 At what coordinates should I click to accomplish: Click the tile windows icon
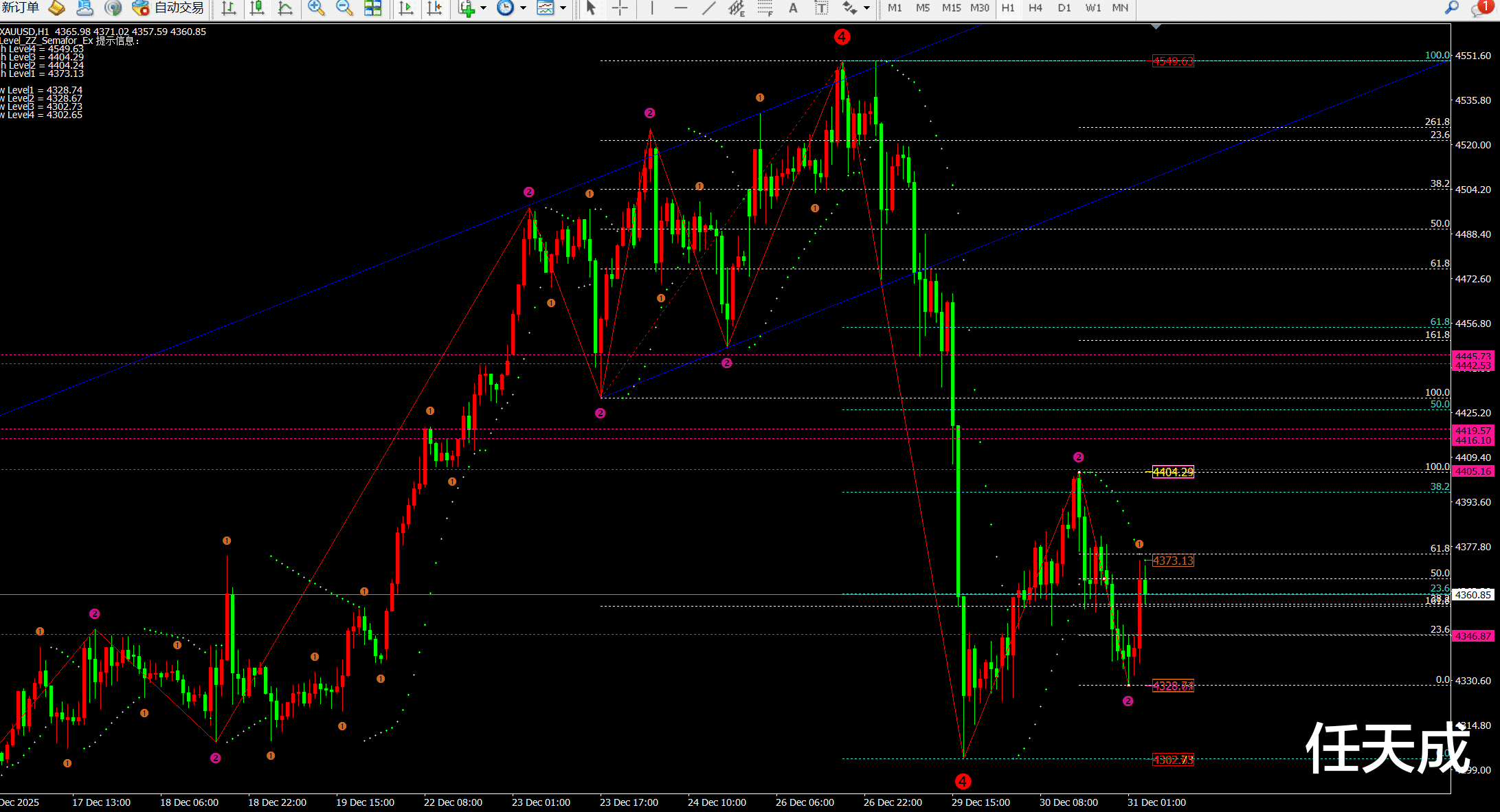tap(372, 8)
